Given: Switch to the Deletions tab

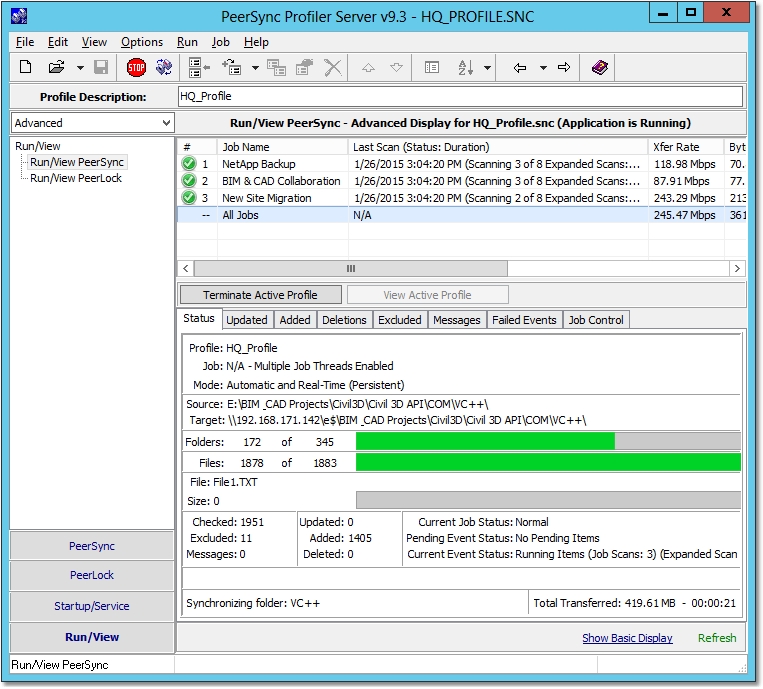Looking at the screenshot, I should click(x=344, y=320).
